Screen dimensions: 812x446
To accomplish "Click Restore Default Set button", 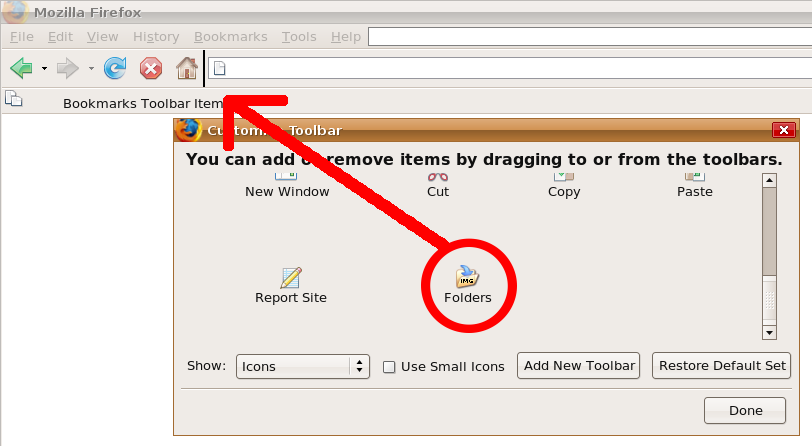I will 721,366.
